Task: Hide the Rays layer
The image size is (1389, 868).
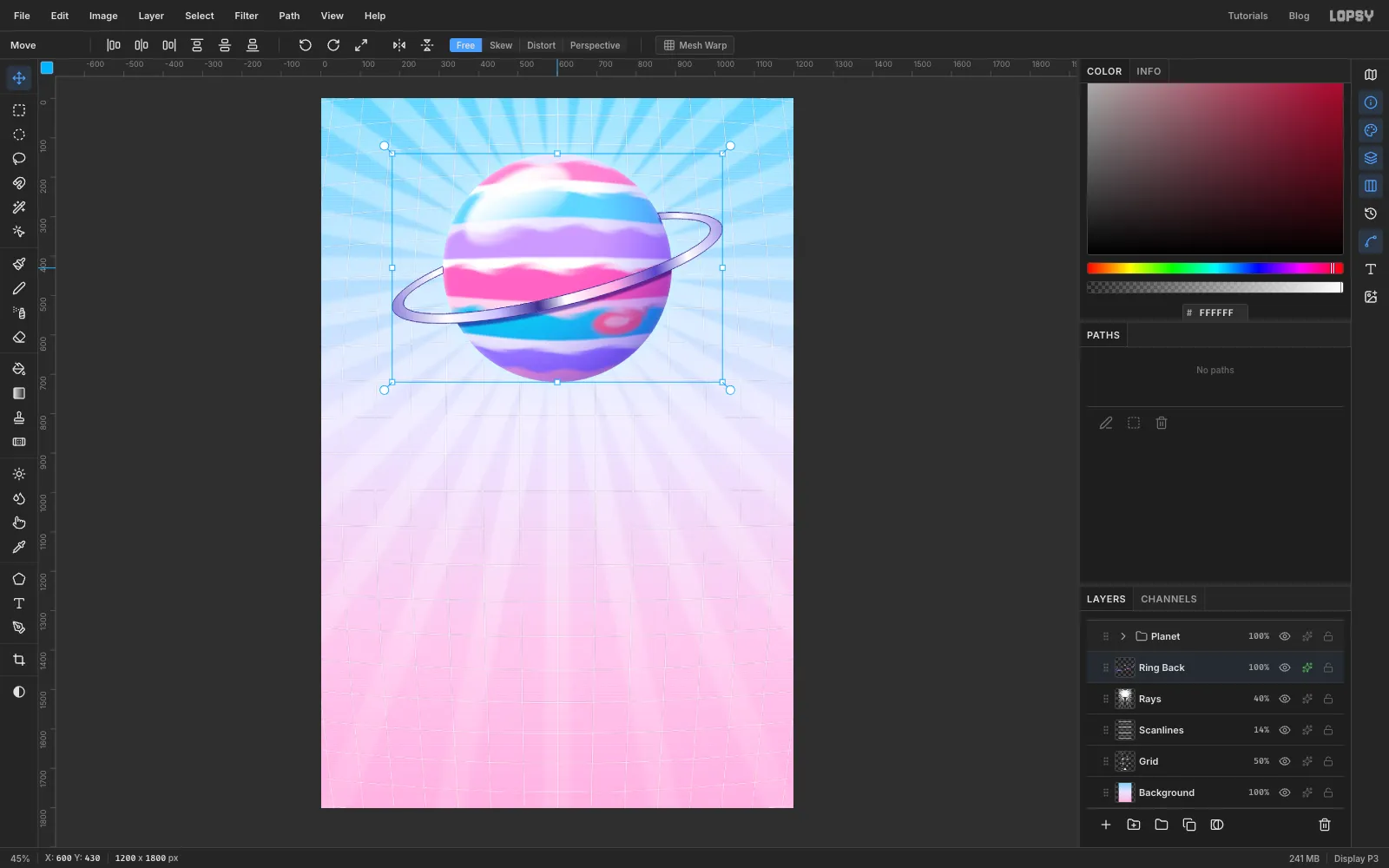Action: point(1285,699)
